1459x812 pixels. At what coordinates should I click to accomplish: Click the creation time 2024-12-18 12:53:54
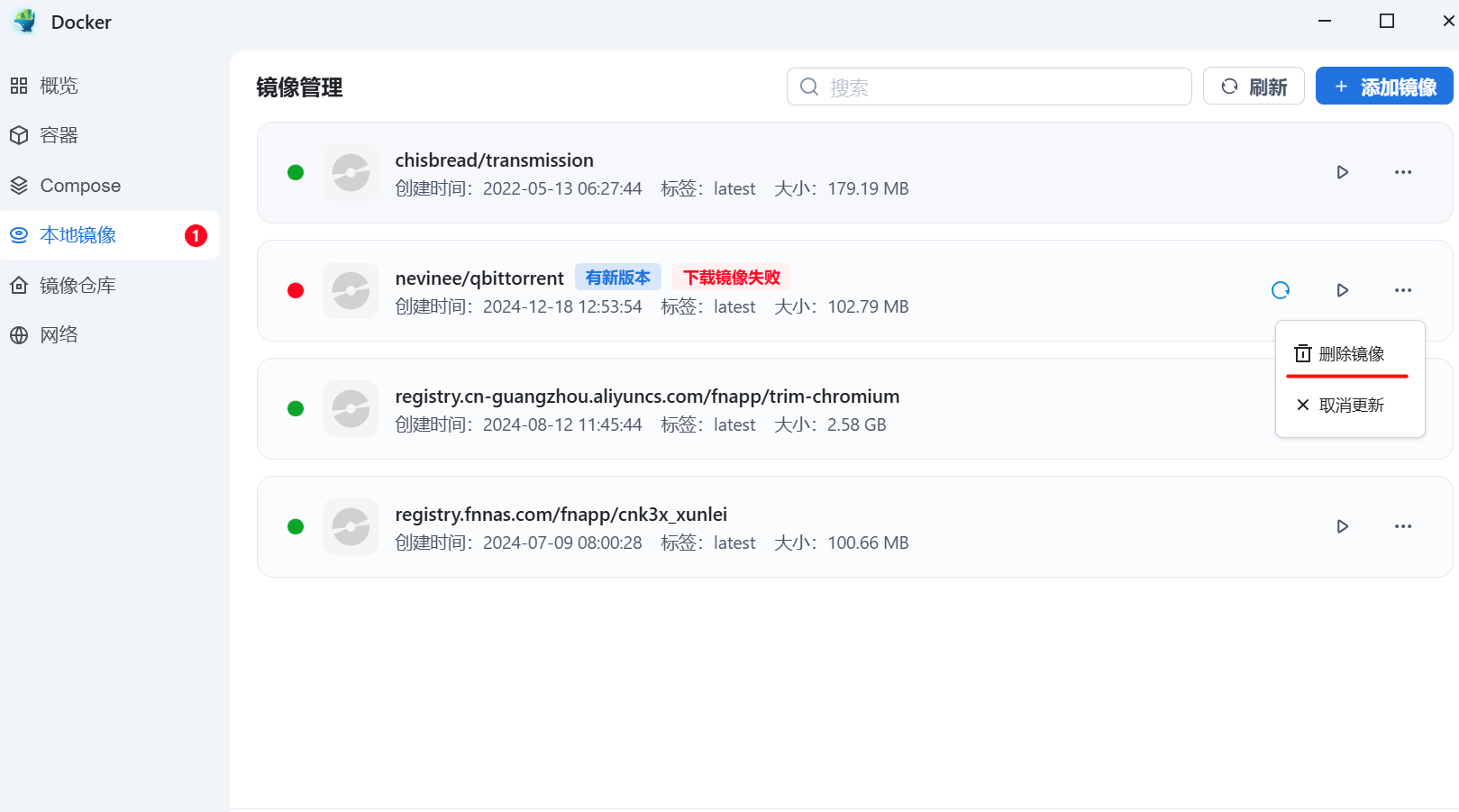(562, 306)
